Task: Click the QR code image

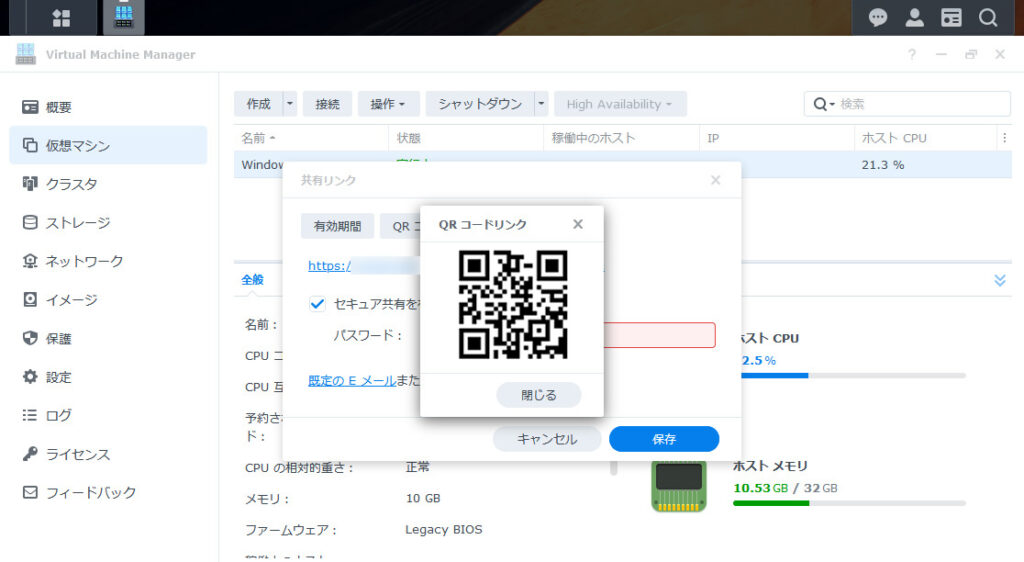Action: tap(513, 304)
